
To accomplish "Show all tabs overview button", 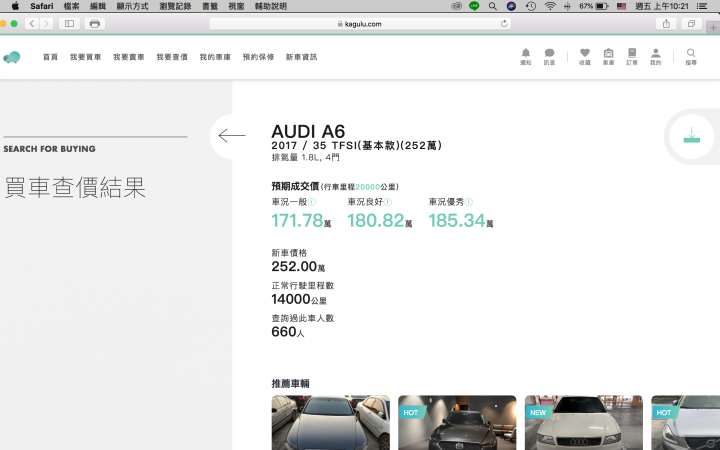I will (x=691, y=23).
